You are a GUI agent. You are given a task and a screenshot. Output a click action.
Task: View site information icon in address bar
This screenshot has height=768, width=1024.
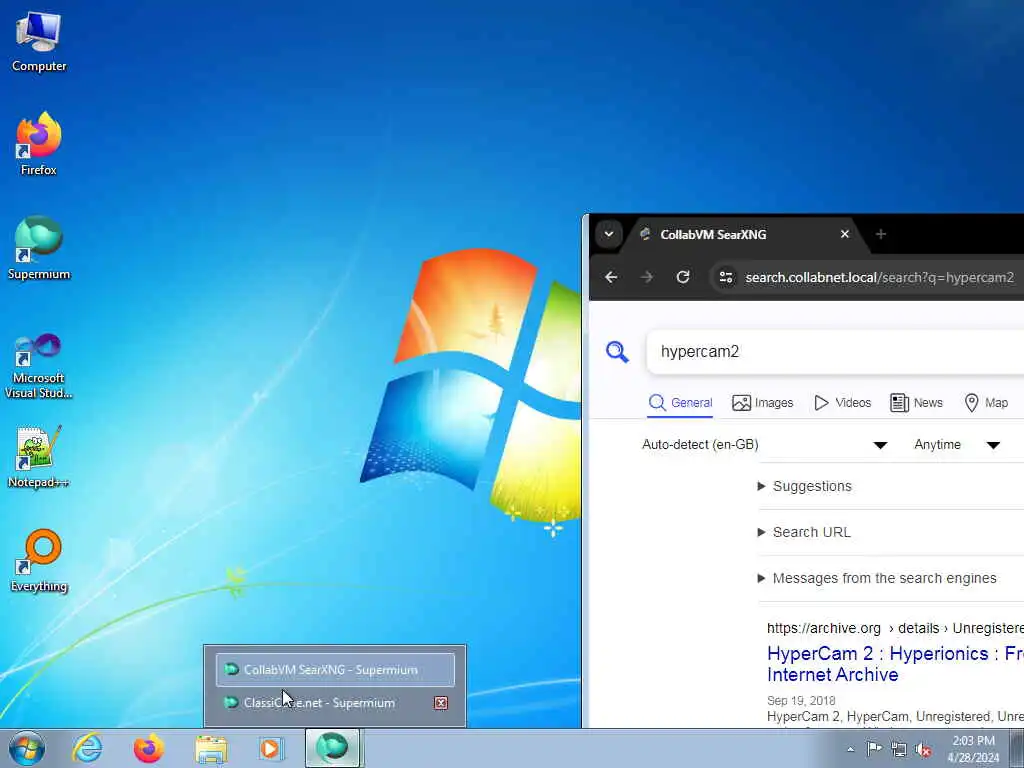point(726,277)
